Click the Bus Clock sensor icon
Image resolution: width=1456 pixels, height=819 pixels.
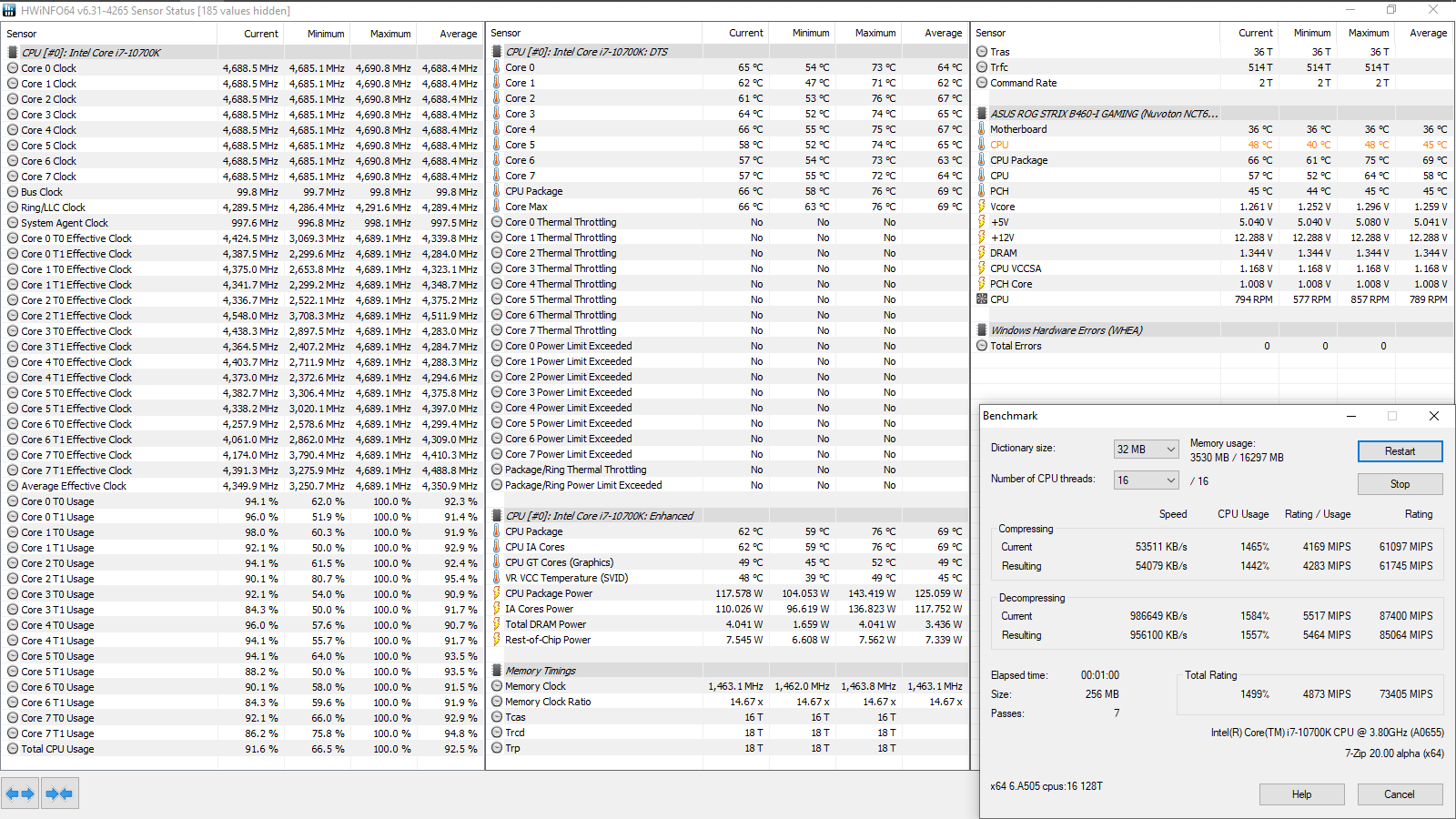(13, 192)
